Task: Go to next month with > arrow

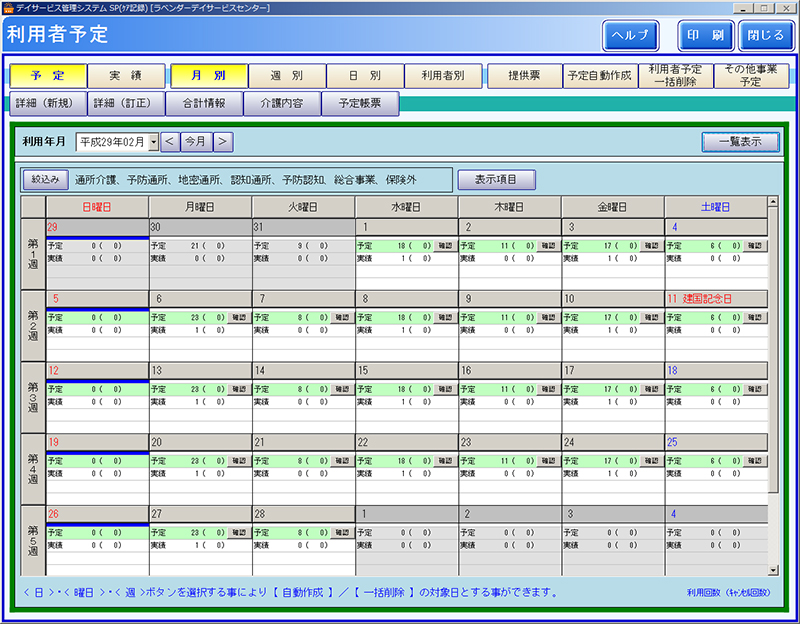Action: click(x=222, y=142)
